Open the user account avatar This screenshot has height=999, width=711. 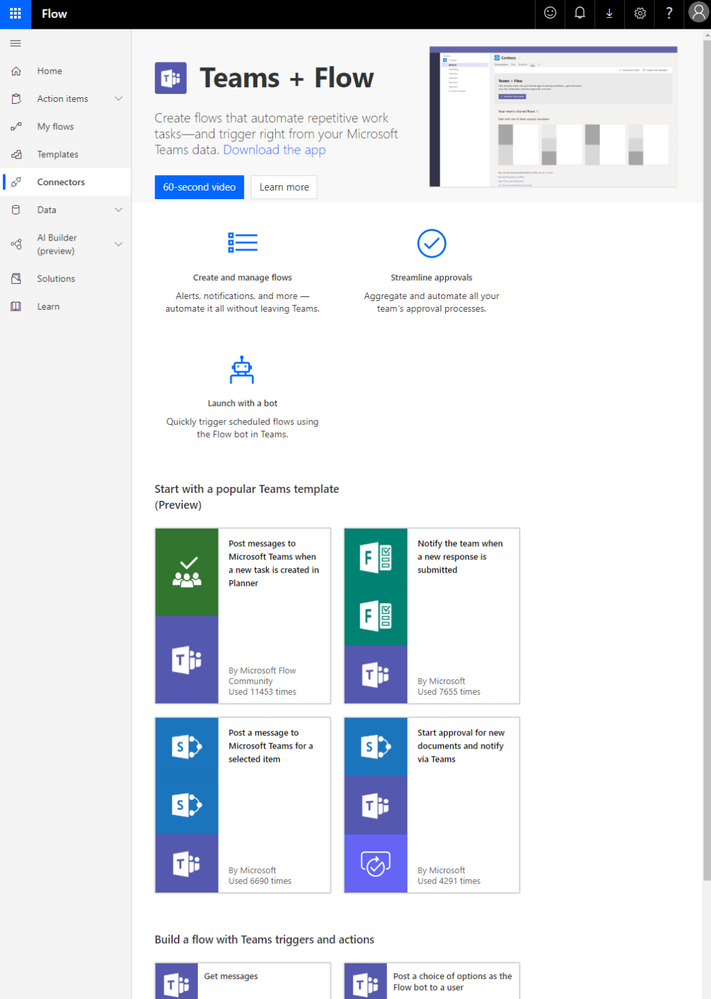(x=698, y=13)
